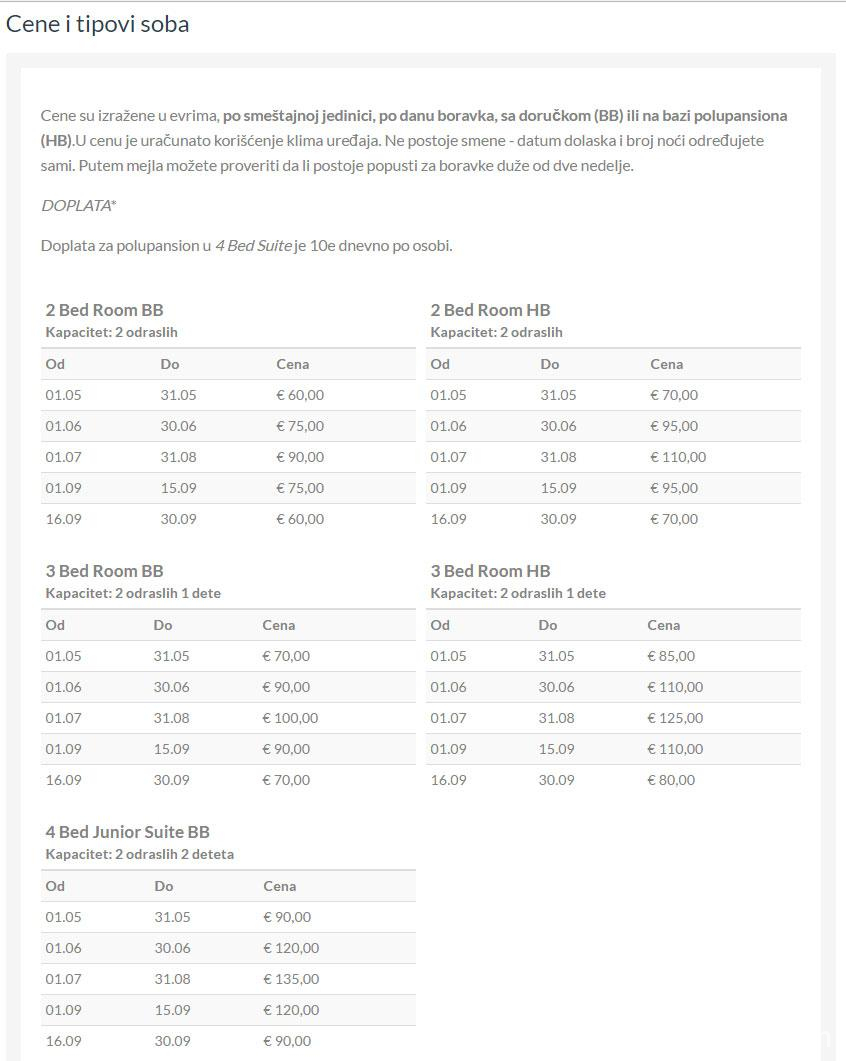Click 'Cena' column header in 2 Bed Room BB table
This screenshot has width=846, height=1061.
pyautogui.click(x=293, y=364)
